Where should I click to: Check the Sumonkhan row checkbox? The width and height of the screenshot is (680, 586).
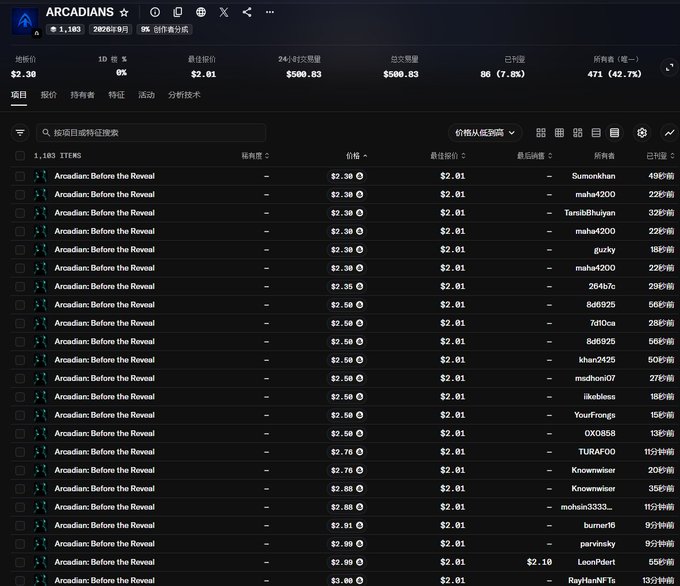20,176
